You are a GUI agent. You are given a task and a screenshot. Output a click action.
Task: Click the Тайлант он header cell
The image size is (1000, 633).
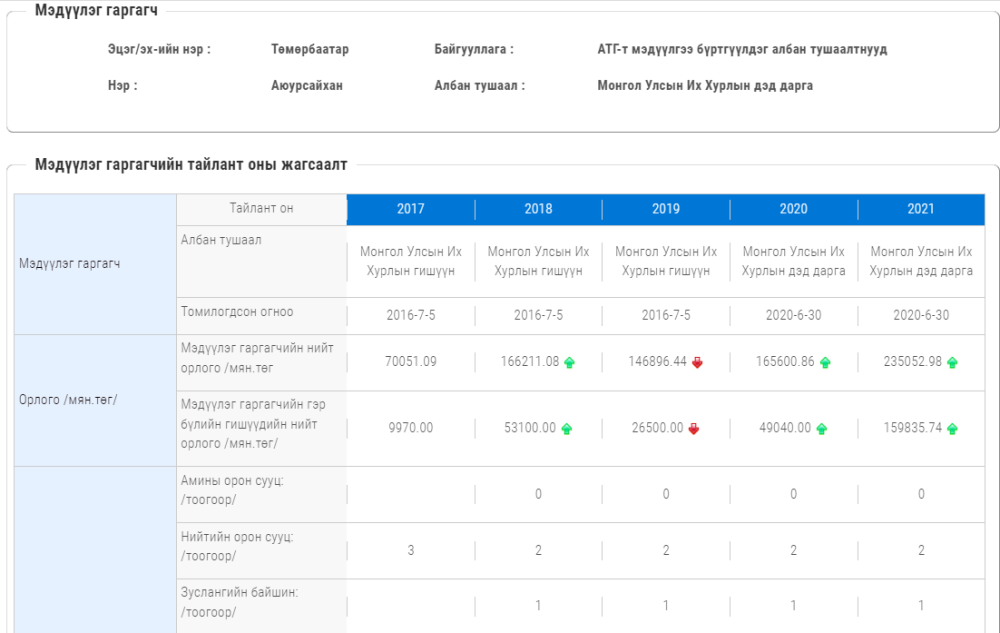pyautogui.click(x=261, y=208)
